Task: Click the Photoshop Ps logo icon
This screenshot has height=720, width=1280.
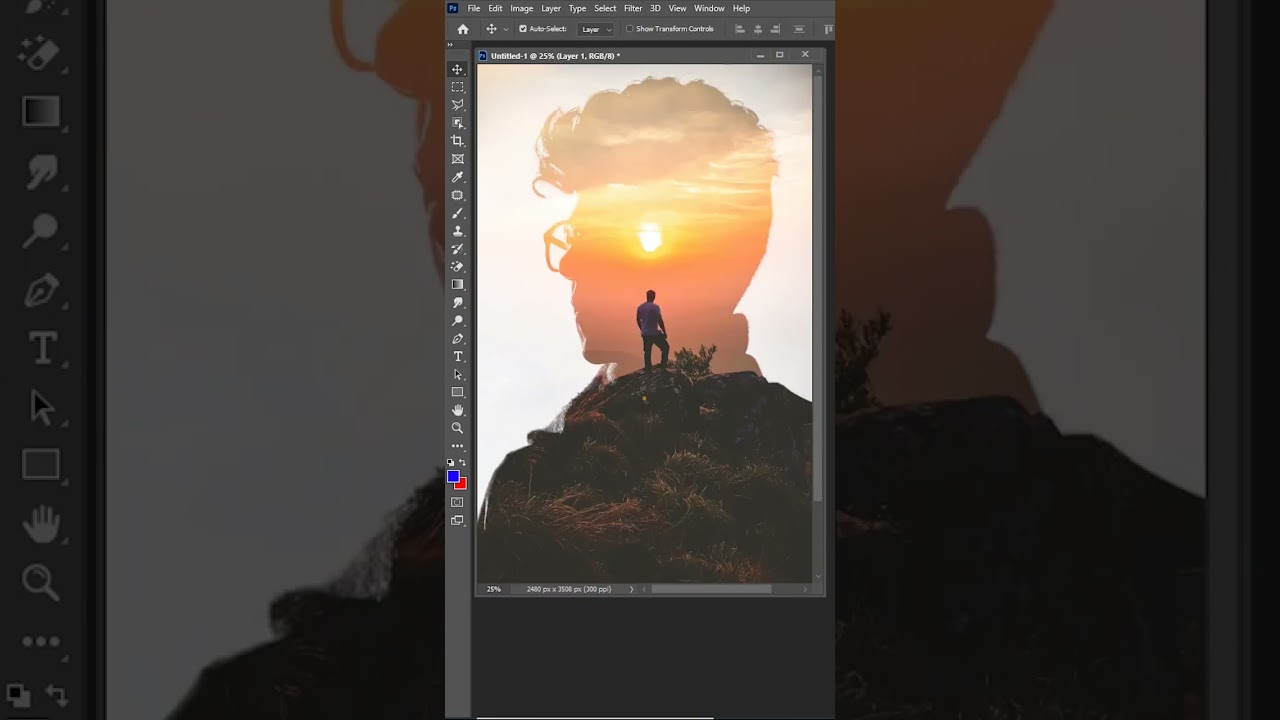Action: (453, 8)
